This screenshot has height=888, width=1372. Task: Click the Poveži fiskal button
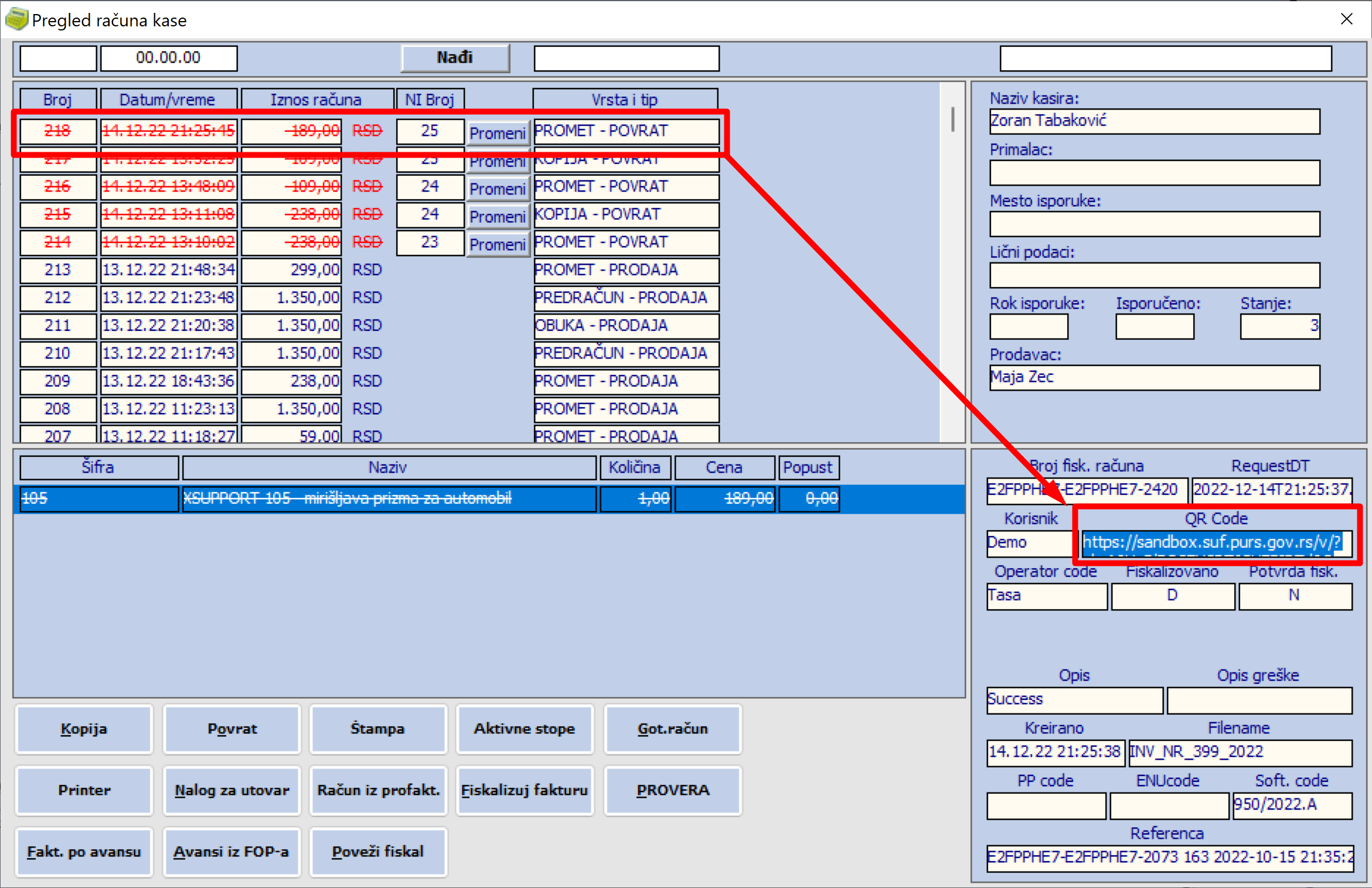point(378,852)
